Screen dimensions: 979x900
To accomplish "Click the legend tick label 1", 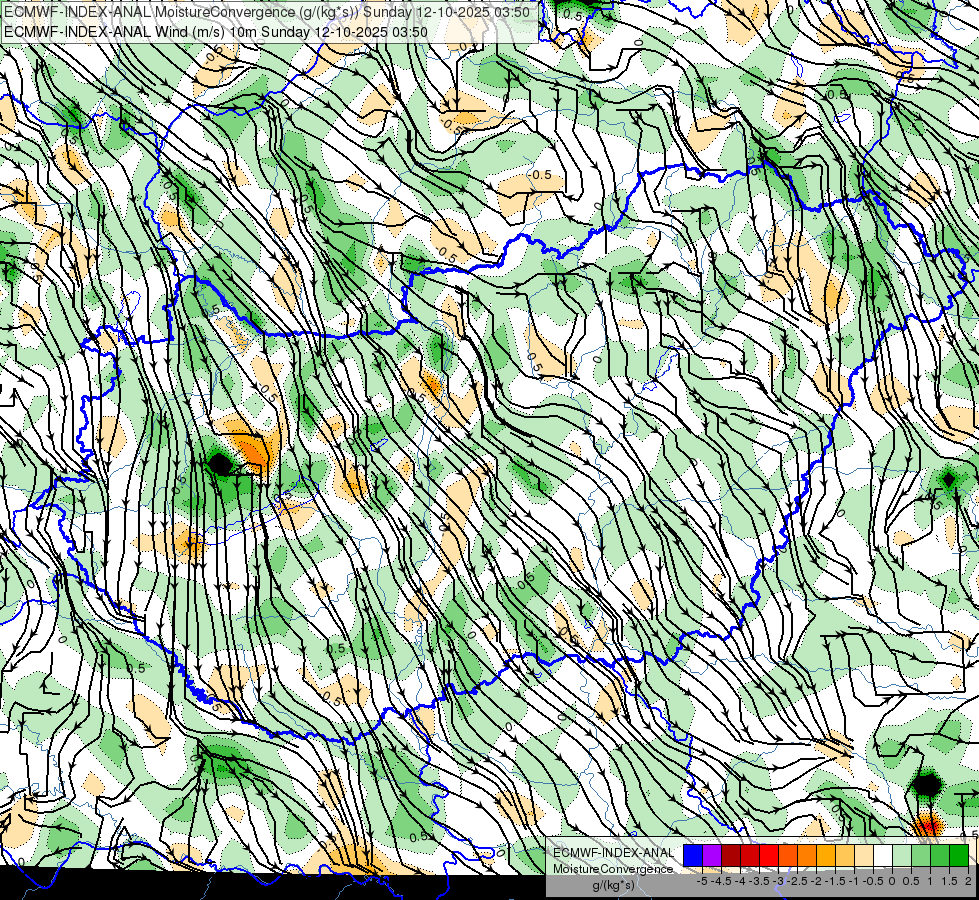I will (x=930, y=881).
